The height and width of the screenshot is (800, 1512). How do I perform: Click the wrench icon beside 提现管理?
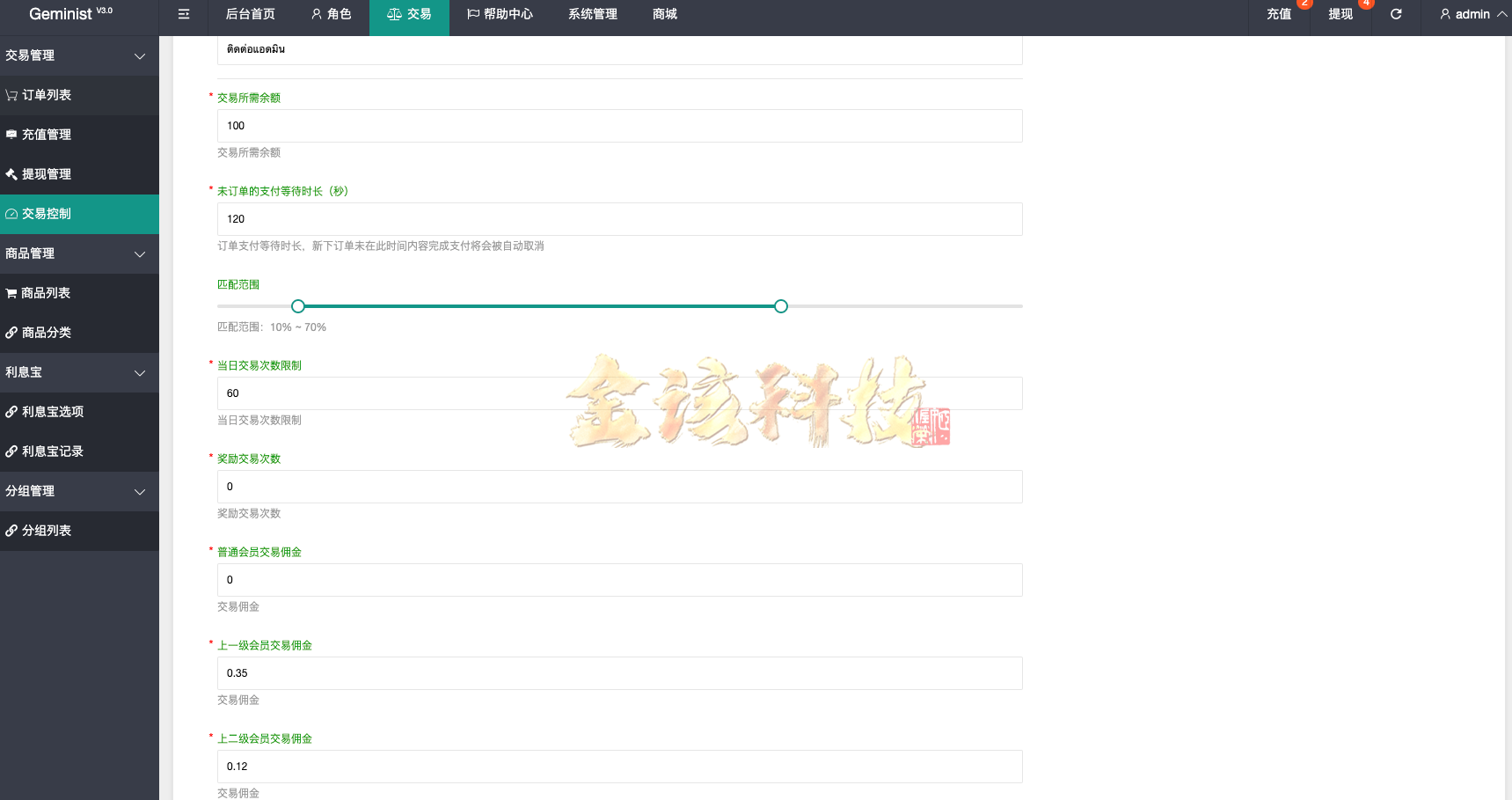pyautogui.click(x=11, y=173)
